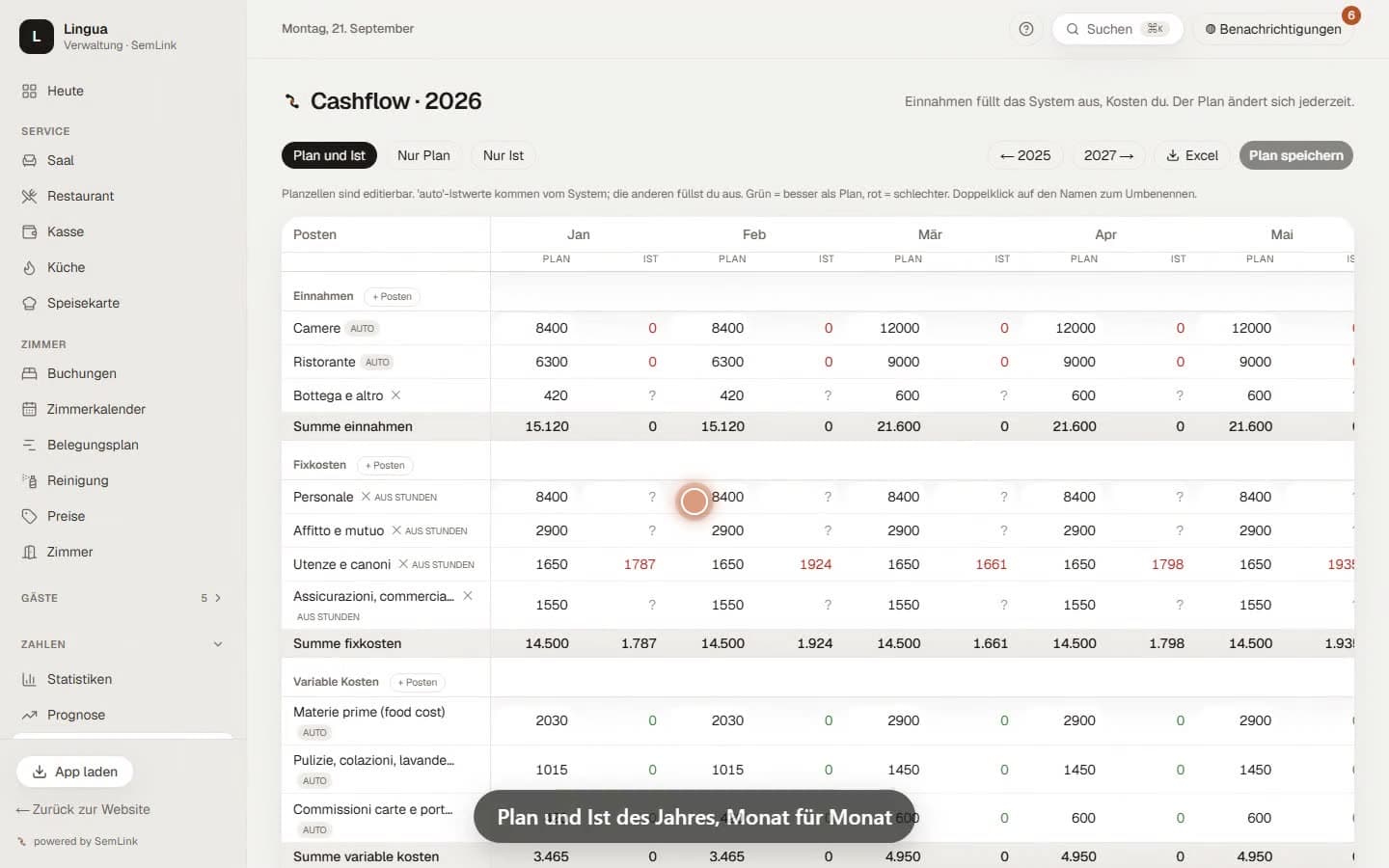Edit Bottega e altro Feb plan 420
Image resolution: width=1389 pixels, height=868 pixels.
point(731,395)
